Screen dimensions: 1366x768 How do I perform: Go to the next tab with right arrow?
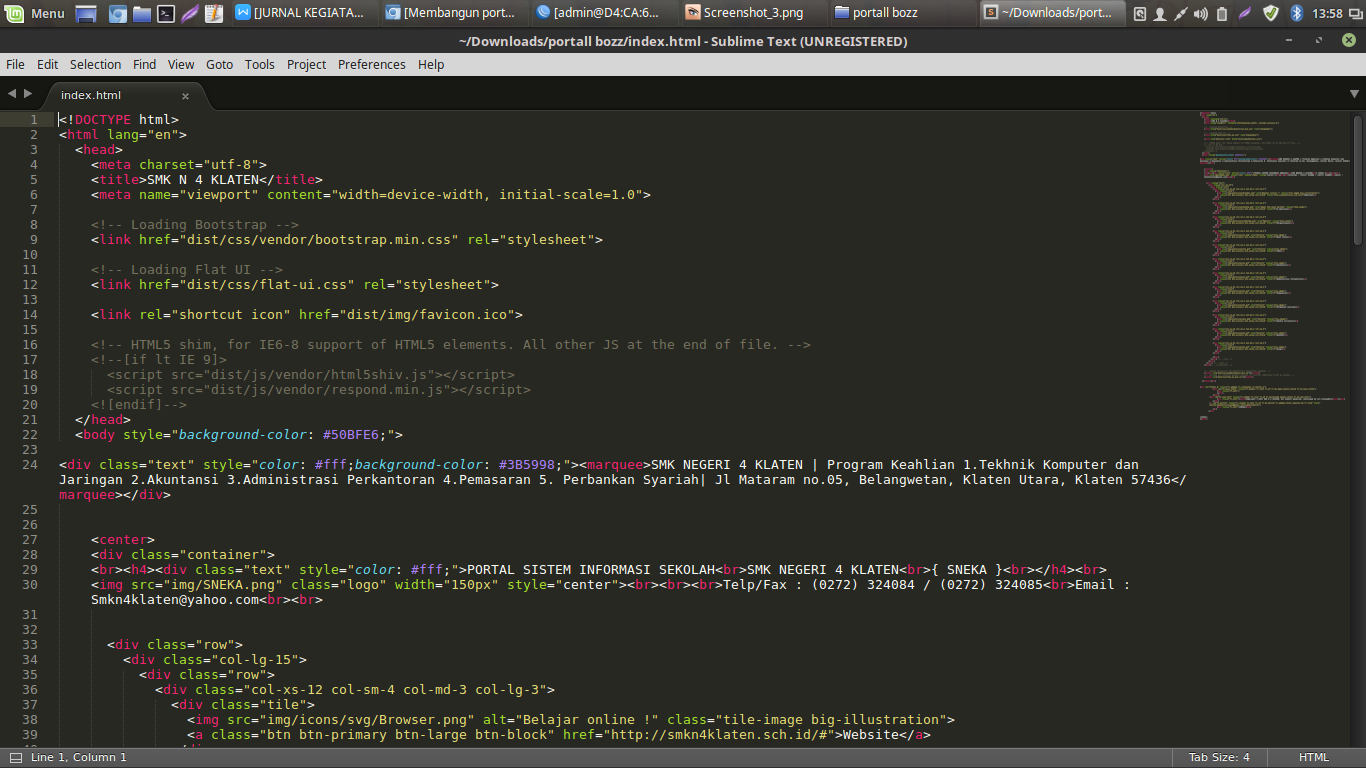click(x=28, y=94)
